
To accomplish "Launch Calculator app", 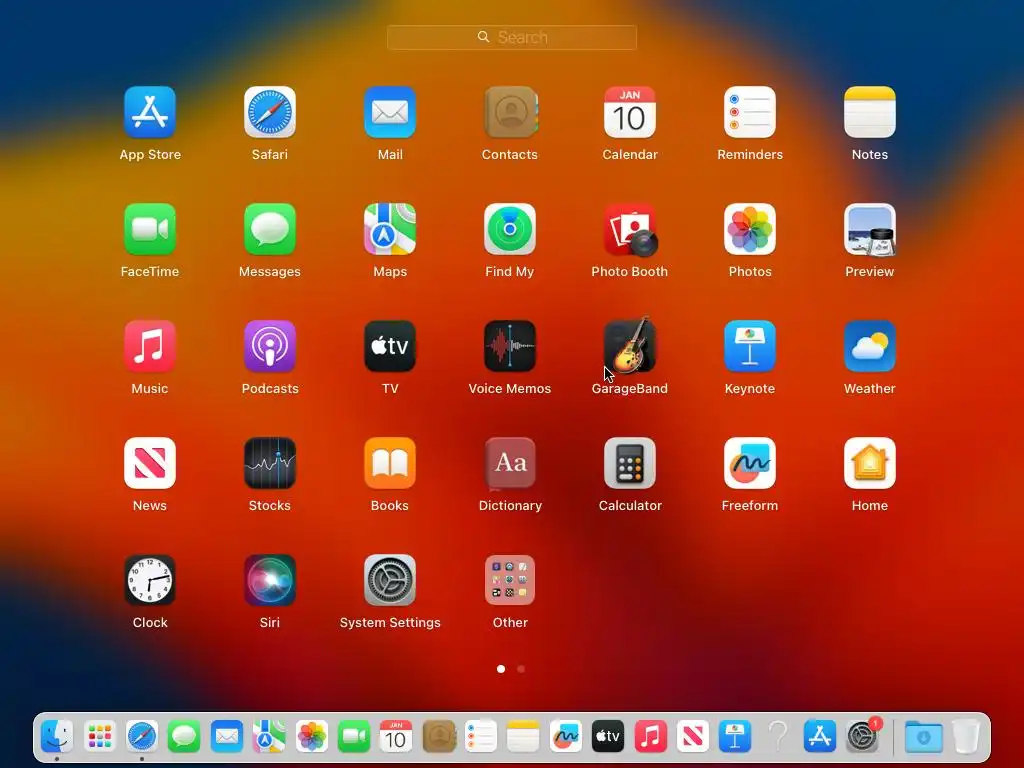I will tap(630, 463).
